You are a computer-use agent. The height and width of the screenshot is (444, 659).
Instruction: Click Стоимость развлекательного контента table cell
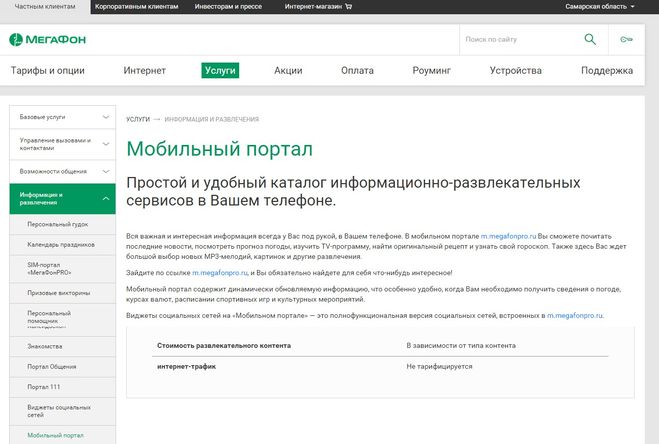224,346
